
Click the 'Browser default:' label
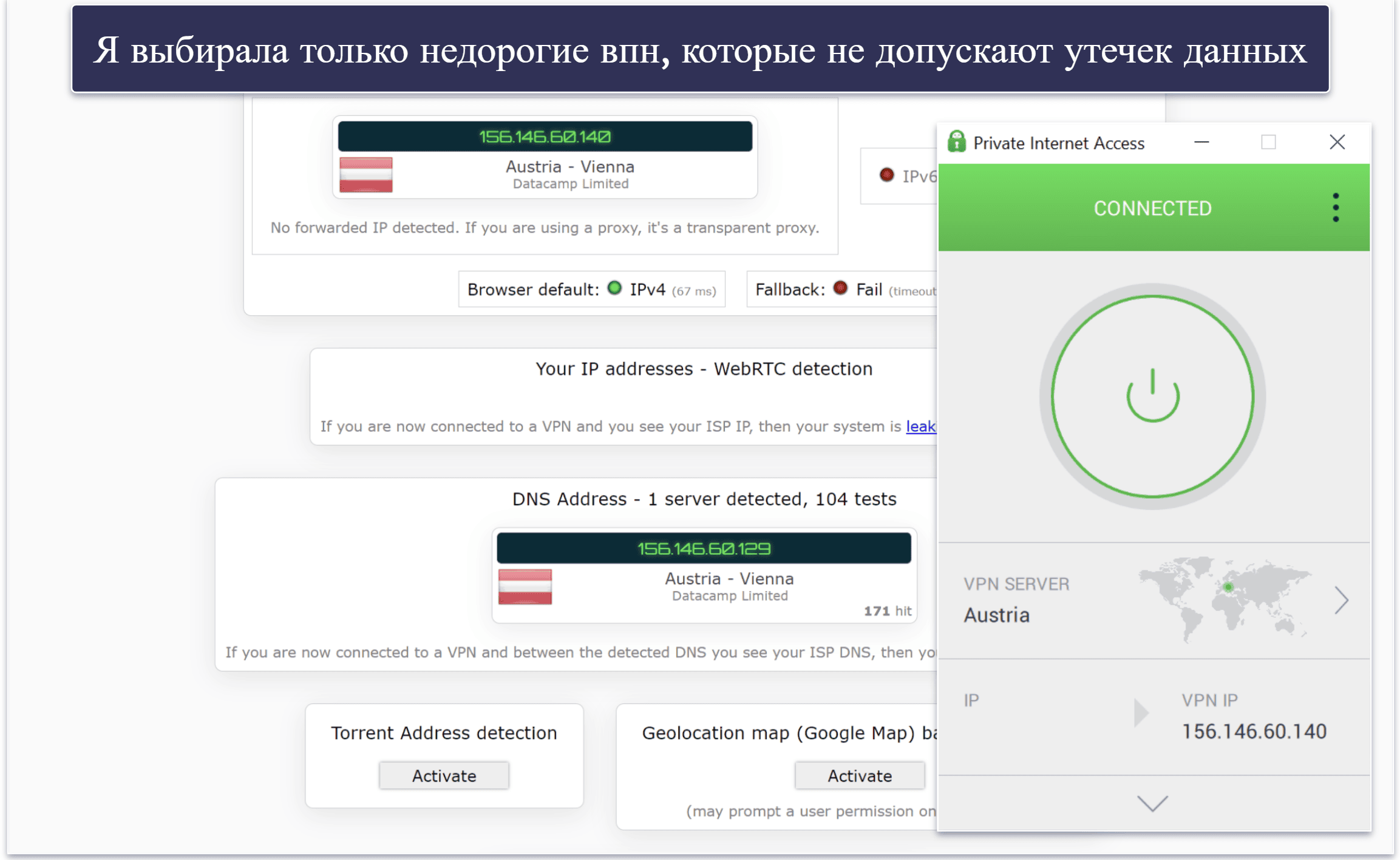pos(533,289)
